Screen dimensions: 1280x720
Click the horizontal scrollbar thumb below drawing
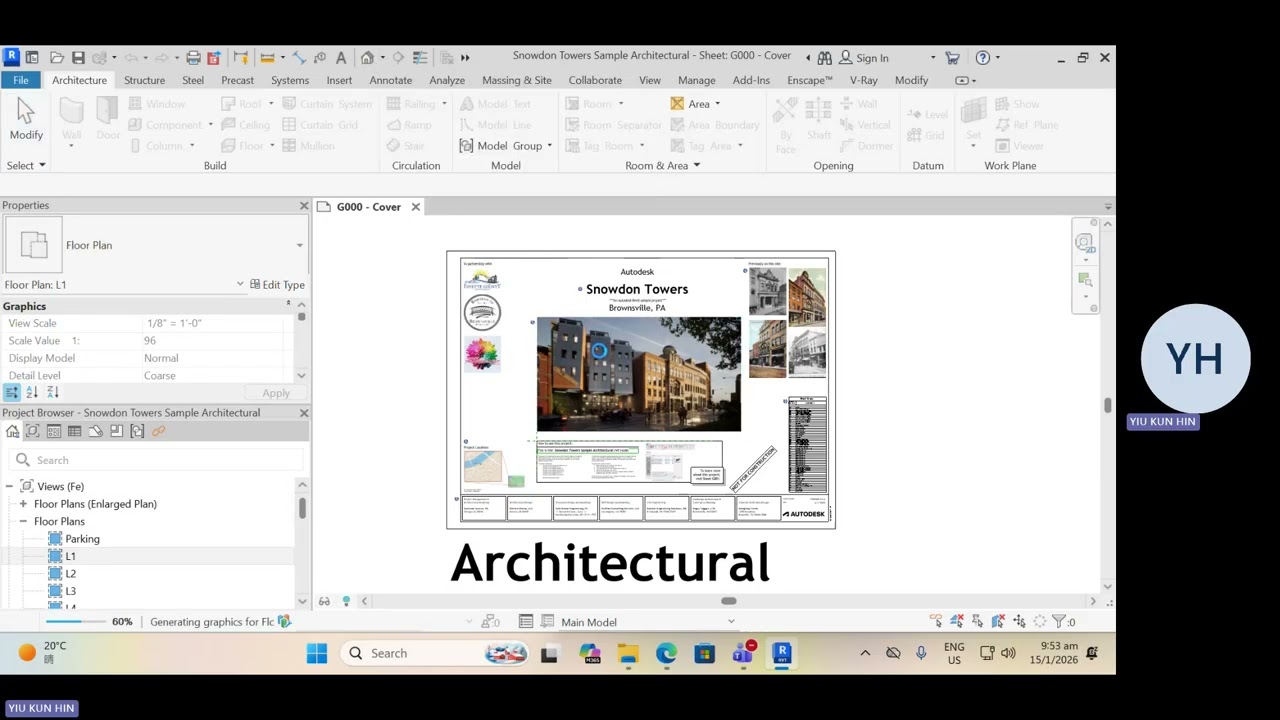coord(729,601)
